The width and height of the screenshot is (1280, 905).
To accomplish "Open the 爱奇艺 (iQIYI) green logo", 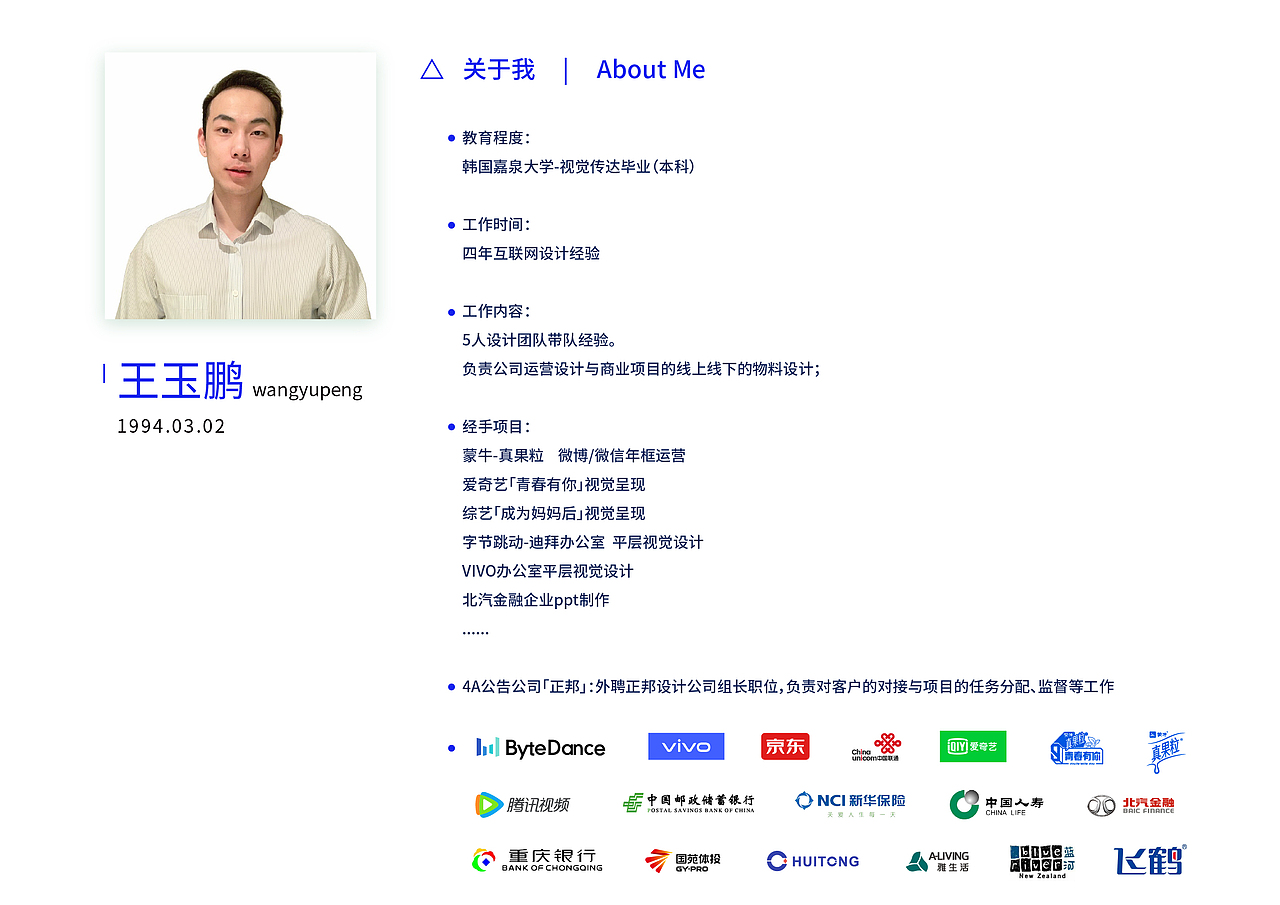I will (972, 746).
